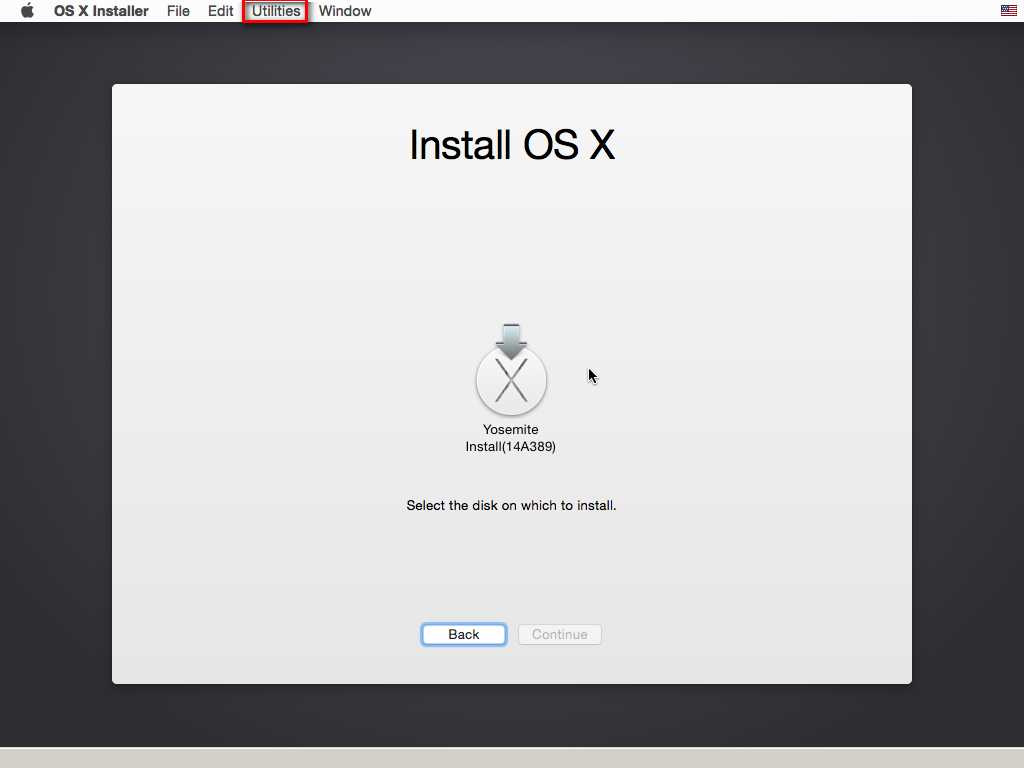The width and height of the screenshot is (1024, 768).
Task: Click the US flag input source icon
Action: tap(1008, 10)
